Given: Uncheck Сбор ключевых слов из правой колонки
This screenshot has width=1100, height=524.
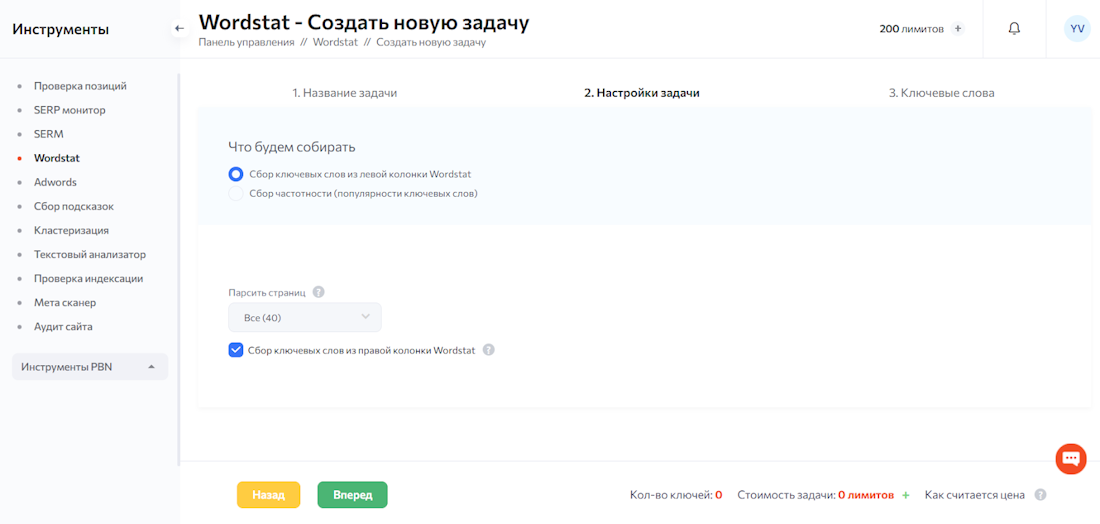Looking at the screenshot, I should coord(236,350).
